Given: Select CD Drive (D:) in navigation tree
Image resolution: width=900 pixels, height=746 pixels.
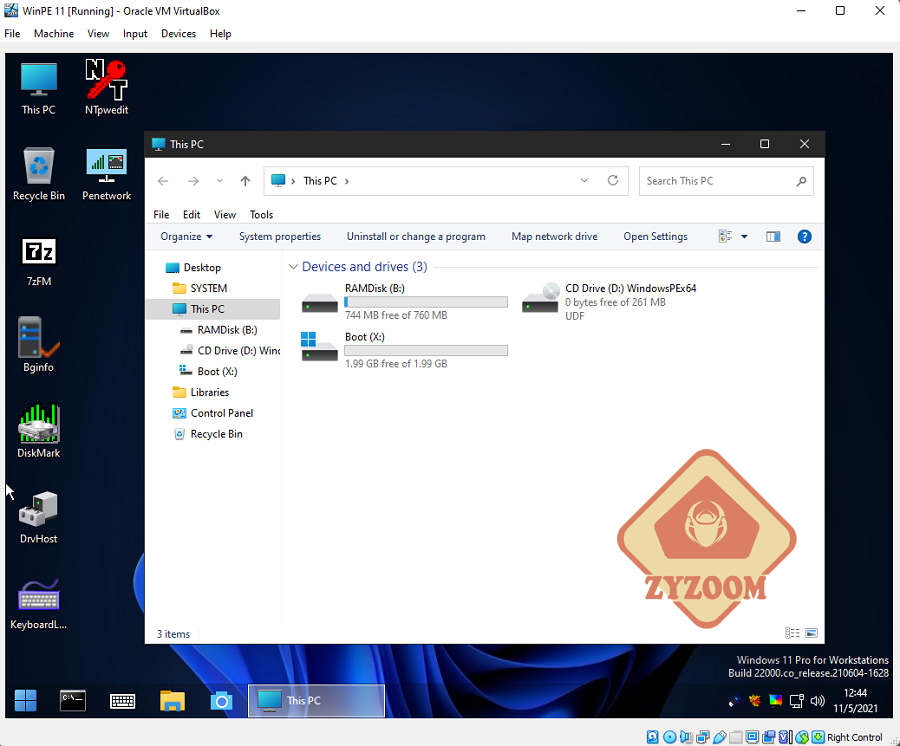Looking at the screenshot, I should point(230,351).
